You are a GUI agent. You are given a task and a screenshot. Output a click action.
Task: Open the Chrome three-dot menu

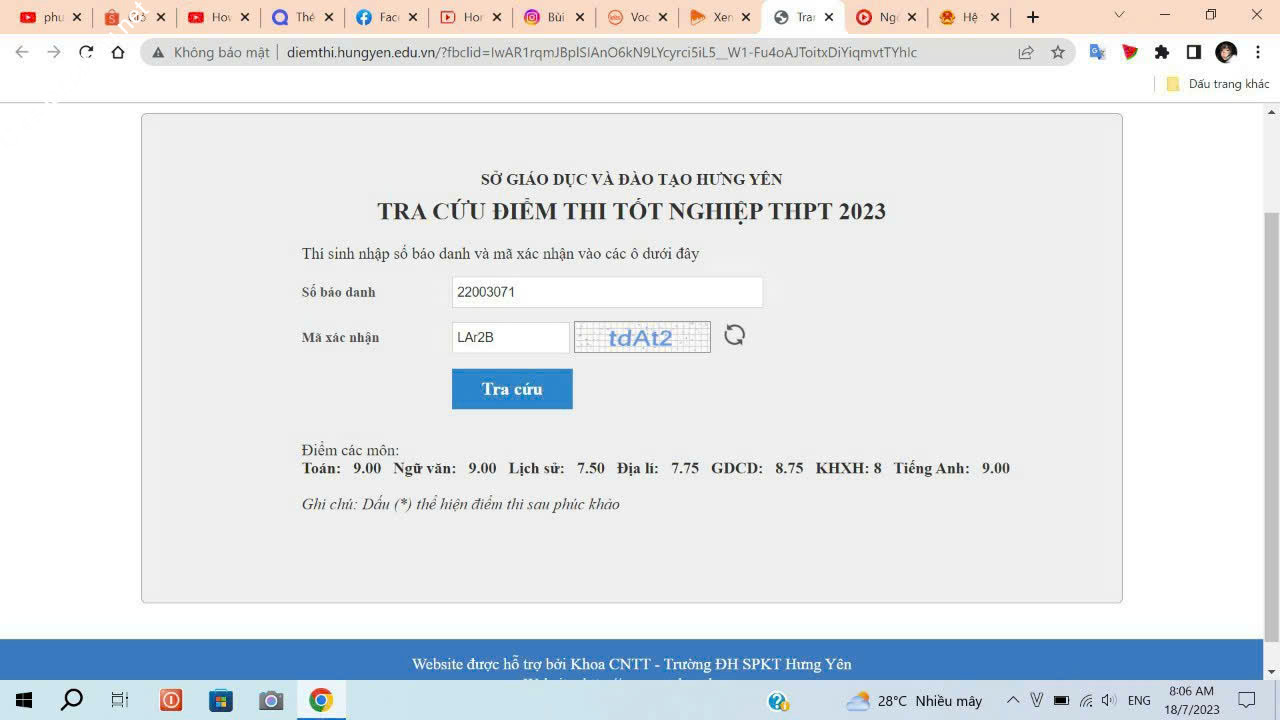point(1258,53)
